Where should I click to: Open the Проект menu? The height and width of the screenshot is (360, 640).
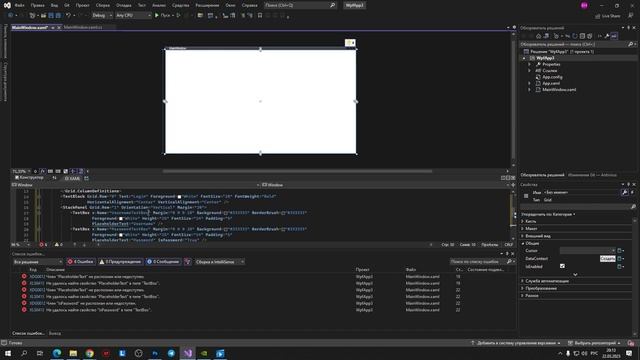tap(82, 5)
